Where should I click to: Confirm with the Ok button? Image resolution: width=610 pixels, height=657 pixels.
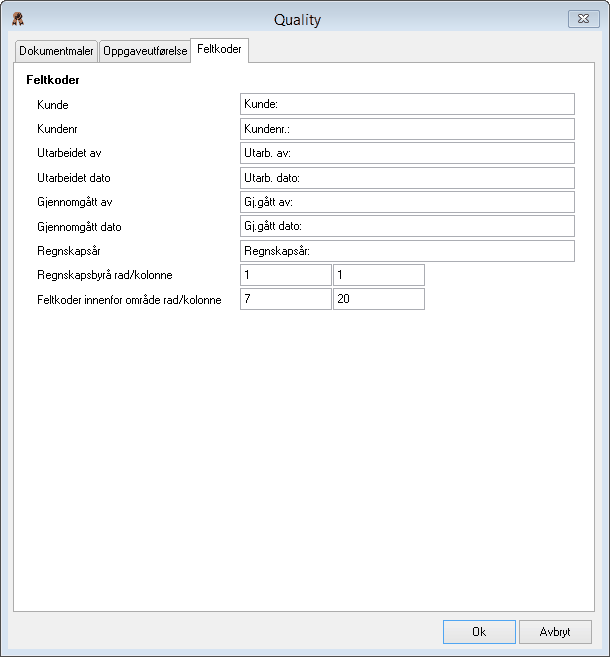pyautogui.click(x=479, y=632)
